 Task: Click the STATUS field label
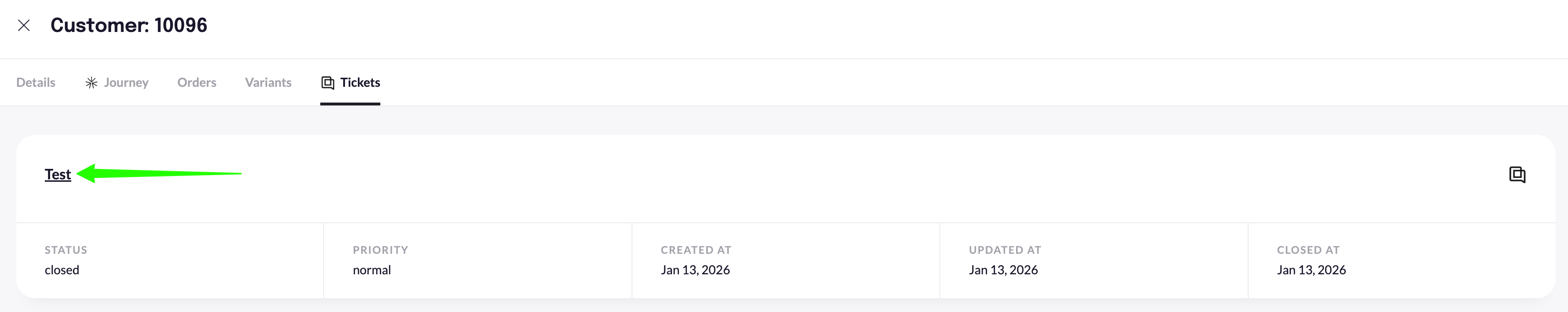pos(66,250)
